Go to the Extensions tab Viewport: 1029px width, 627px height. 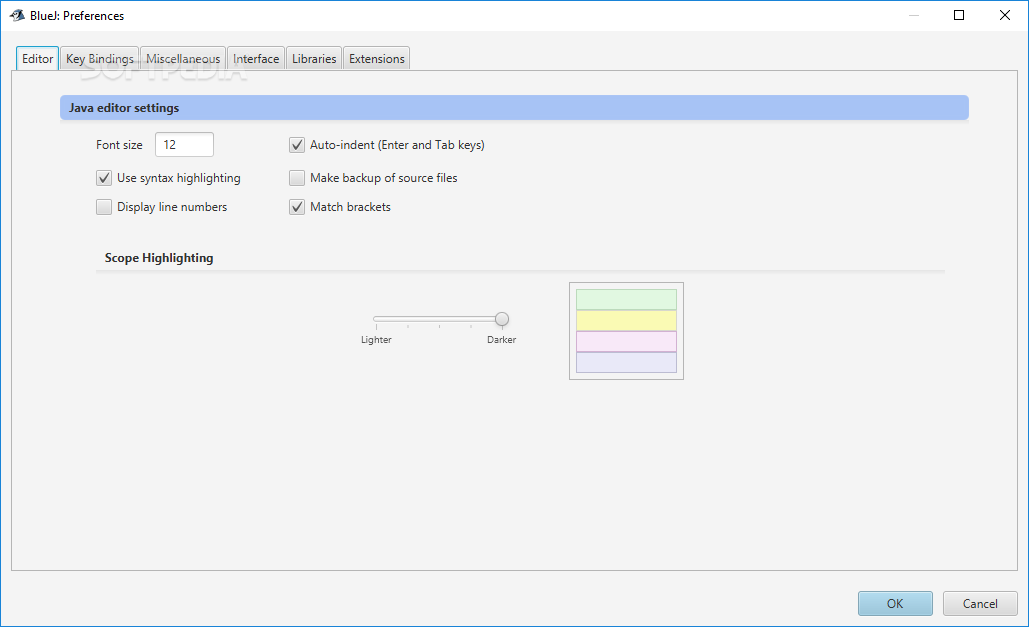[x=377, y=58]
